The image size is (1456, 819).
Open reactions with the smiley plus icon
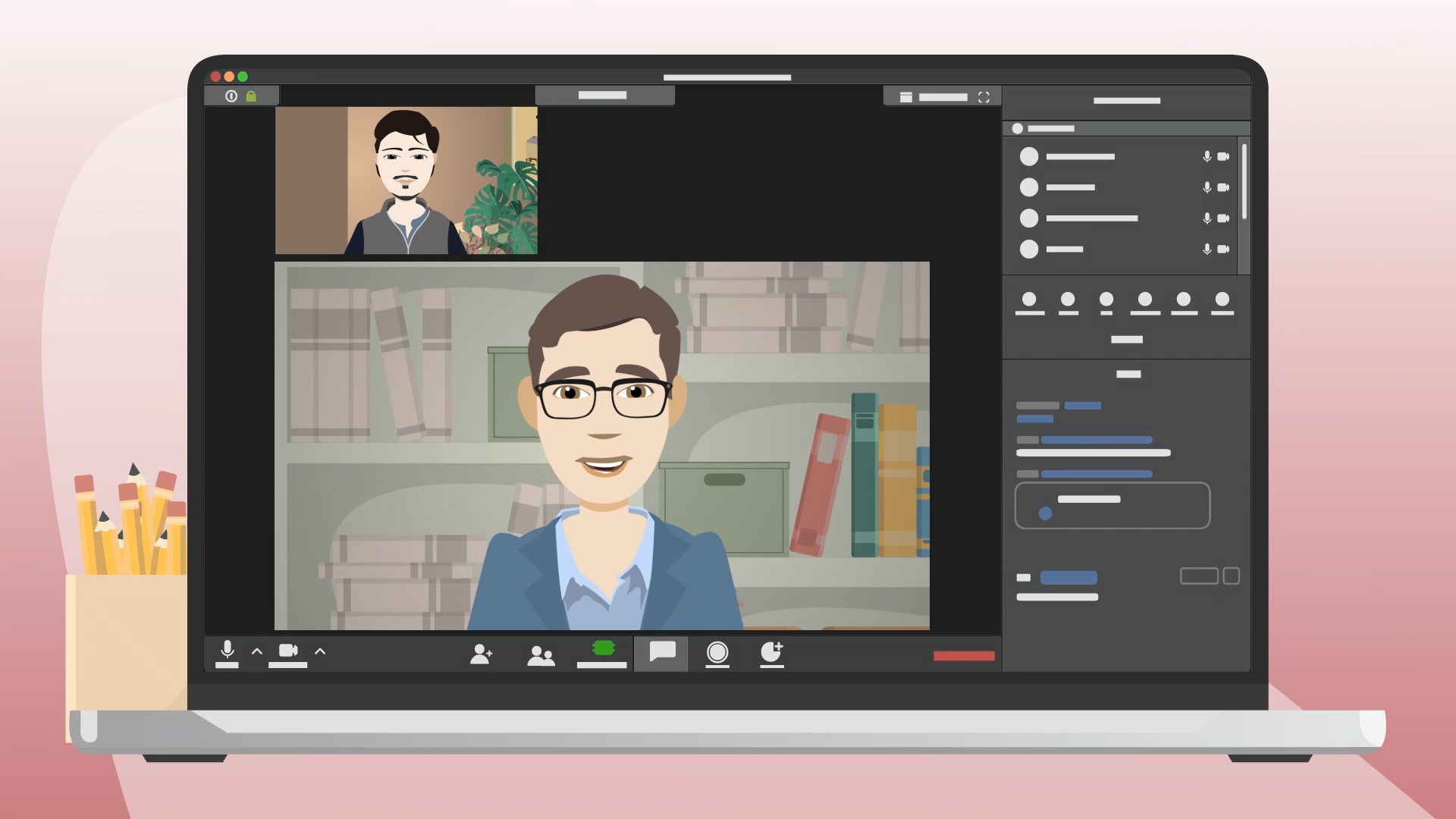click(772, 654)
